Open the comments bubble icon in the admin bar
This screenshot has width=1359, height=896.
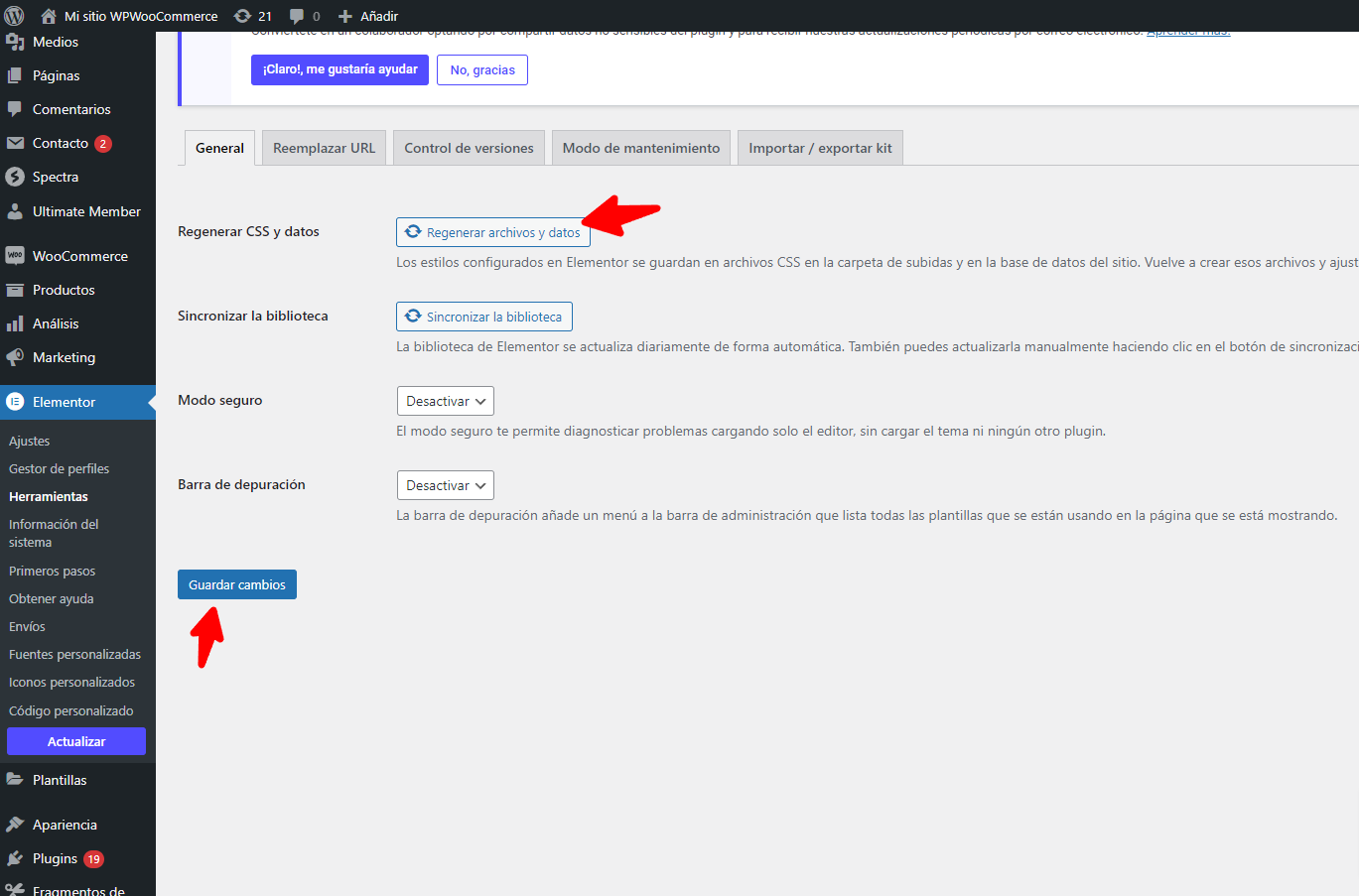point(297,16)
